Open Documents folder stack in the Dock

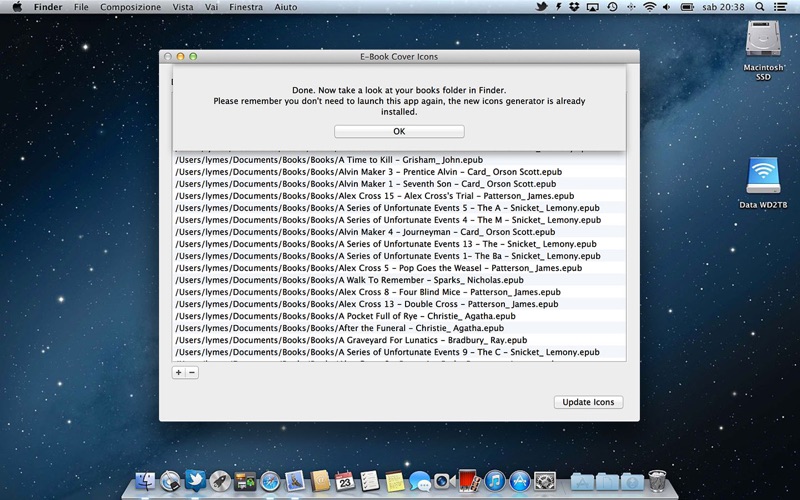point(607,482)
